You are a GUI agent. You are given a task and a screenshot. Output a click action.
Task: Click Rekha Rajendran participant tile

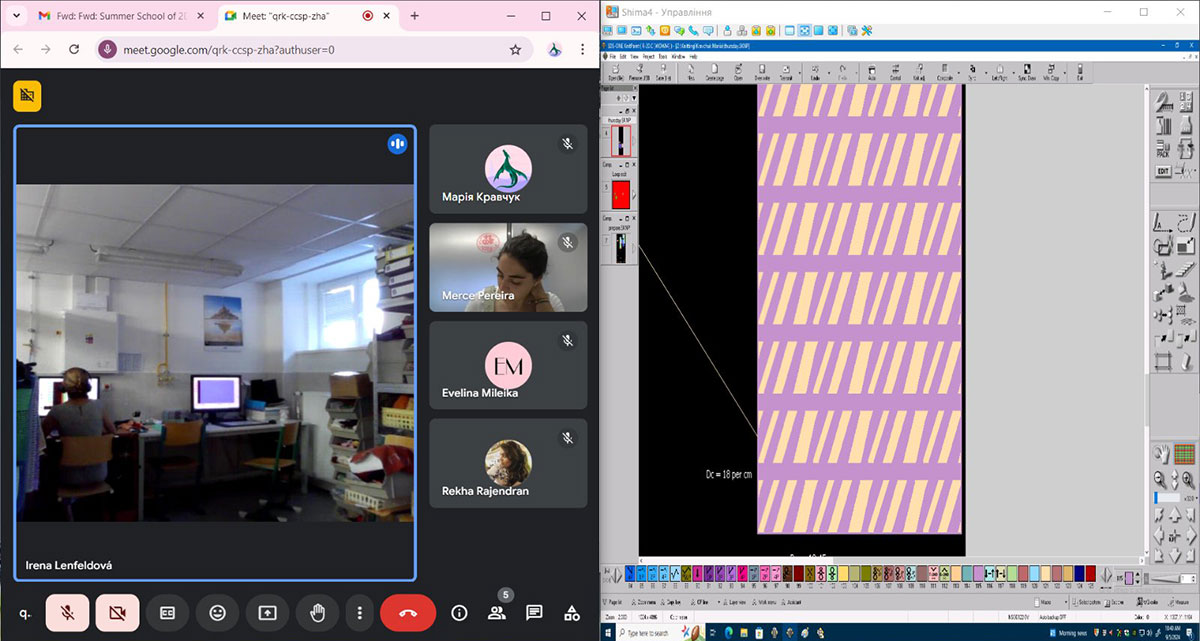coord(508,462)
